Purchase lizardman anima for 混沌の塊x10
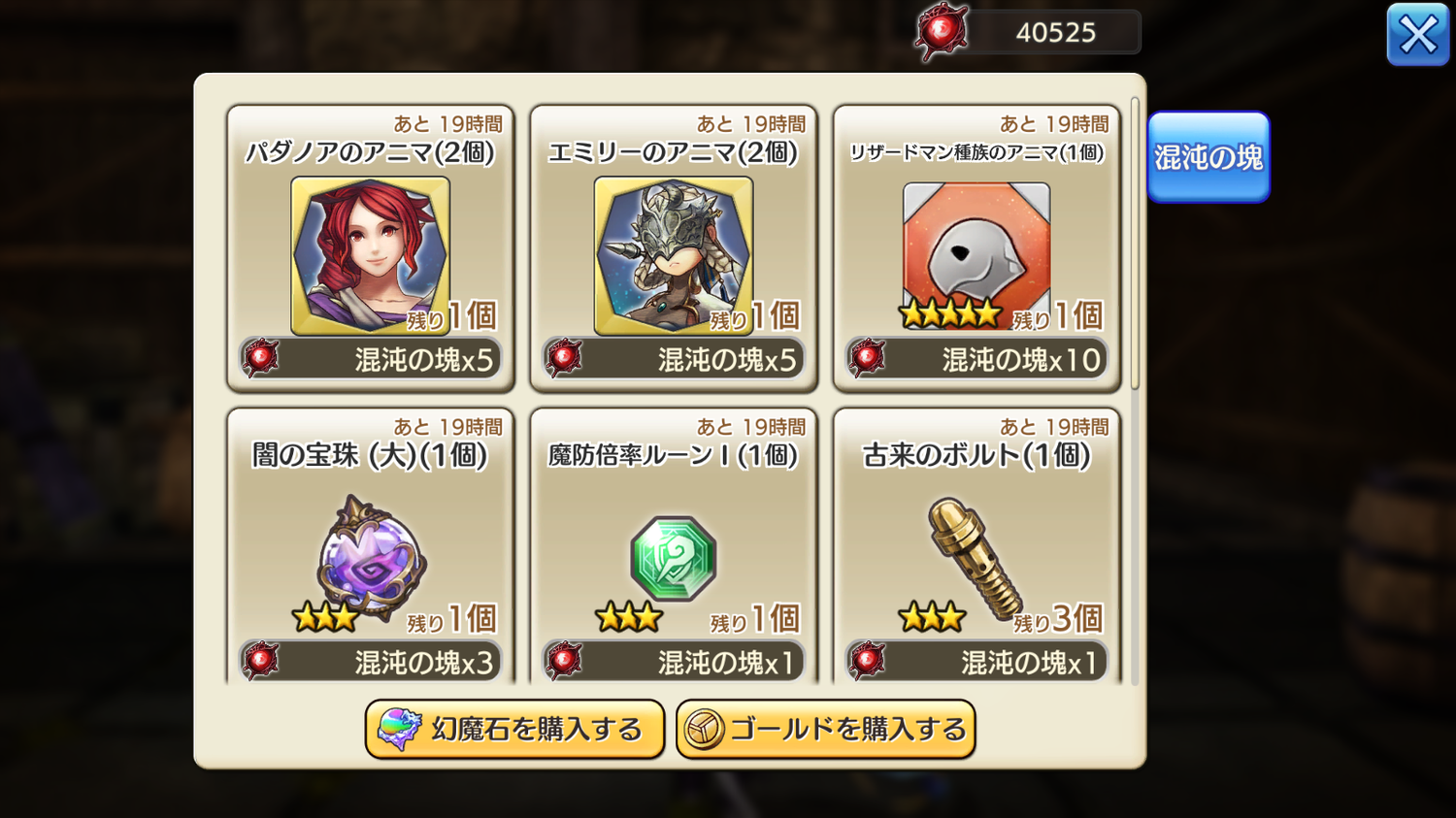Image resolution: width=1456 pixels, height=818 pixels. (976, 359)
